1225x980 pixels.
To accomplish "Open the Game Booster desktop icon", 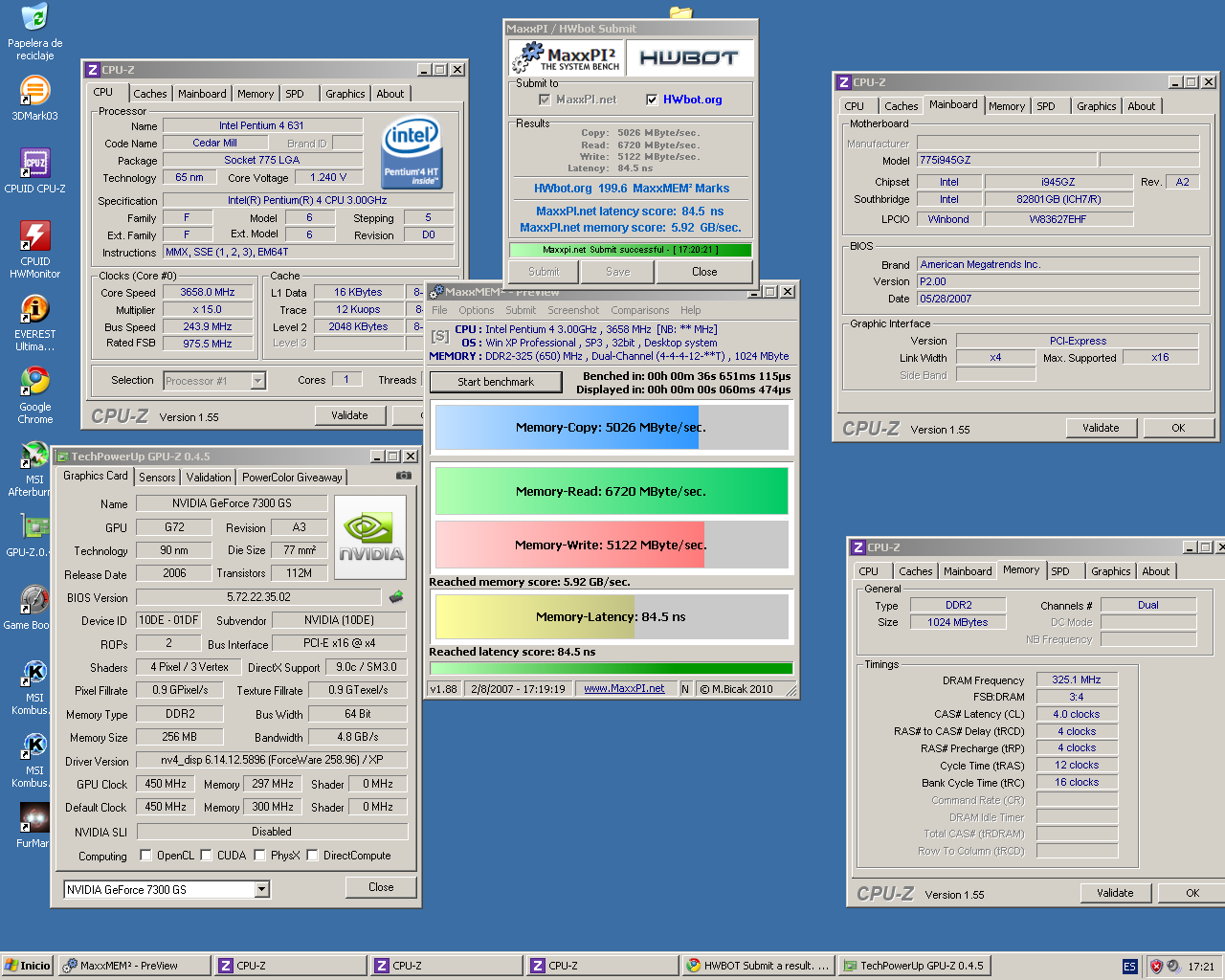I will pyautogui.click(x=34, y=599).
